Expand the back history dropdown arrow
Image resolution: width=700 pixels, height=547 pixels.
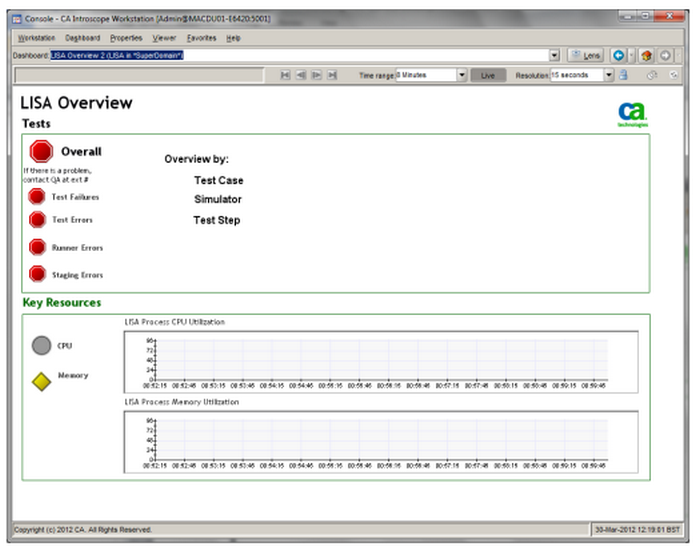(631, 55)
